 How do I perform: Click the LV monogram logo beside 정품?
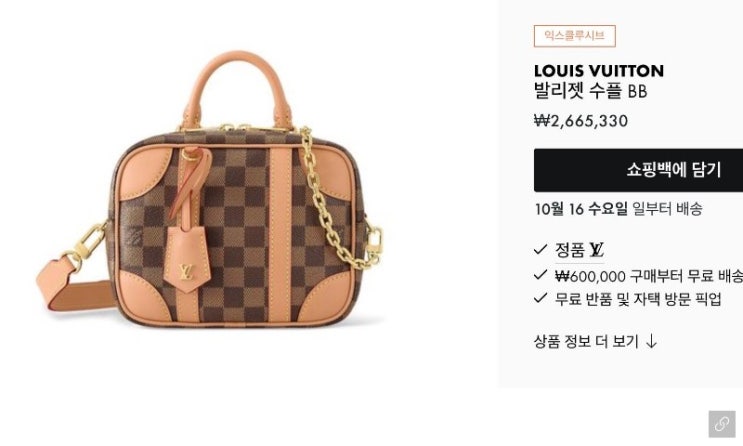[x=597, y=249]
